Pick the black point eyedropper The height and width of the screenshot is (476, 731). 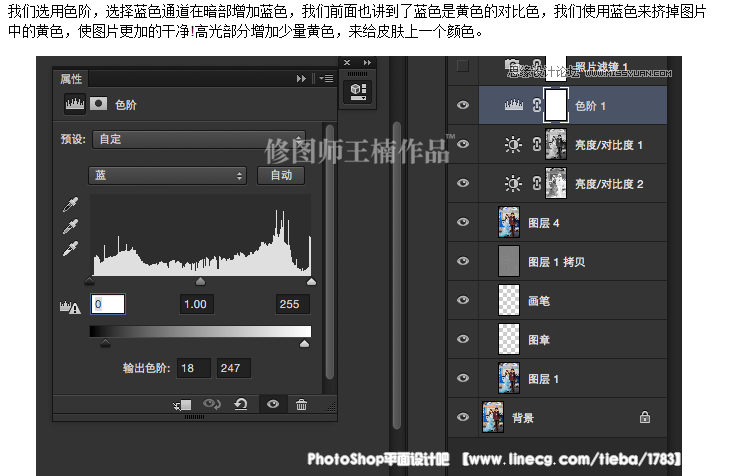click(70, 204)
